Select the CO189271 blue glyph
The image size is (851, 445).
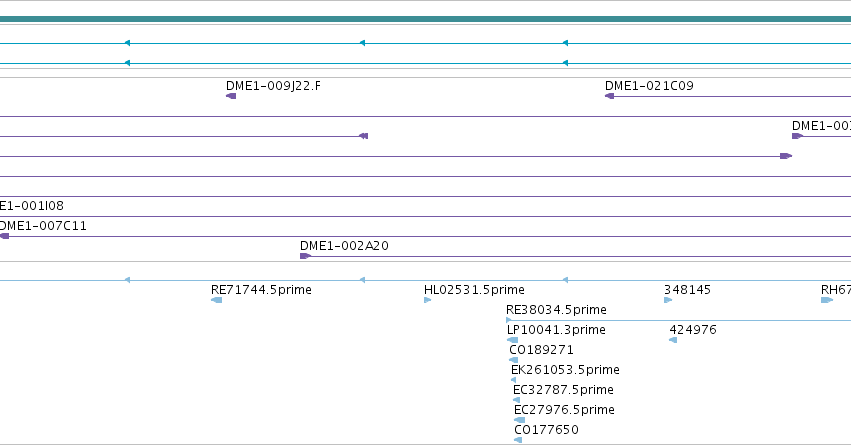[513, 360]
